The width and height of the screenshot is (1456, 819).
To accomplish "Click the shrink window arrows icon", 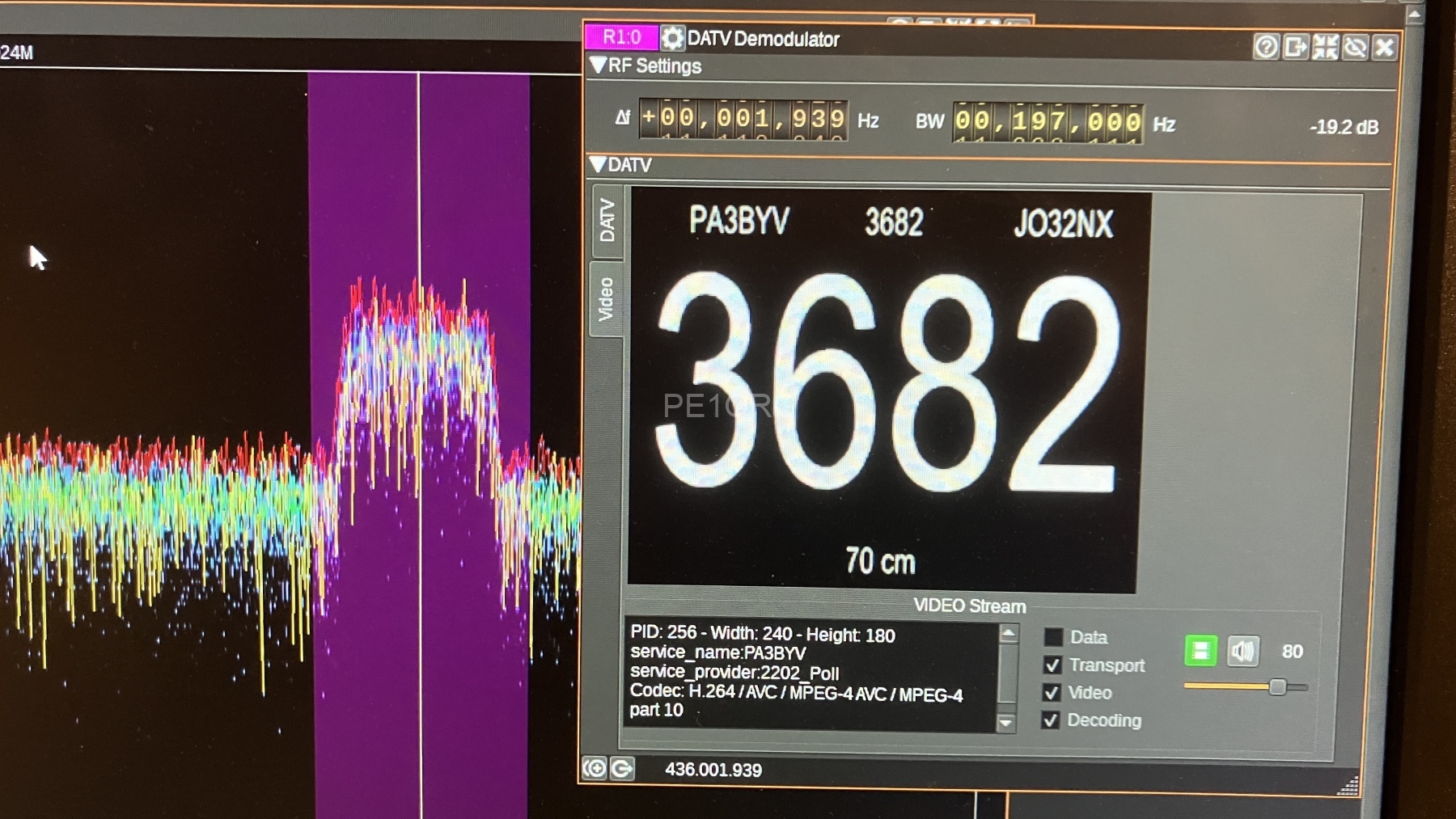I will (1325, 47).
